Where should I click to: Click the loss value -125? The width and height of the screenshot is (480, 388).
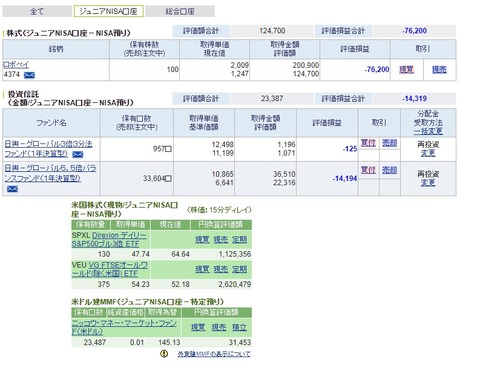(x=350, y=149)
